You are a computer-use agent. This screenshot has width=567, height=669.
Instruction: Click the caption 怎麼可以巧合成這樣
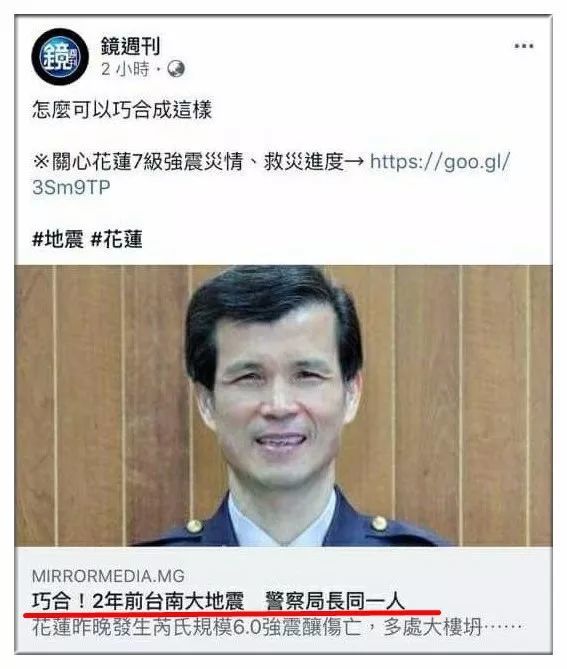122,110
